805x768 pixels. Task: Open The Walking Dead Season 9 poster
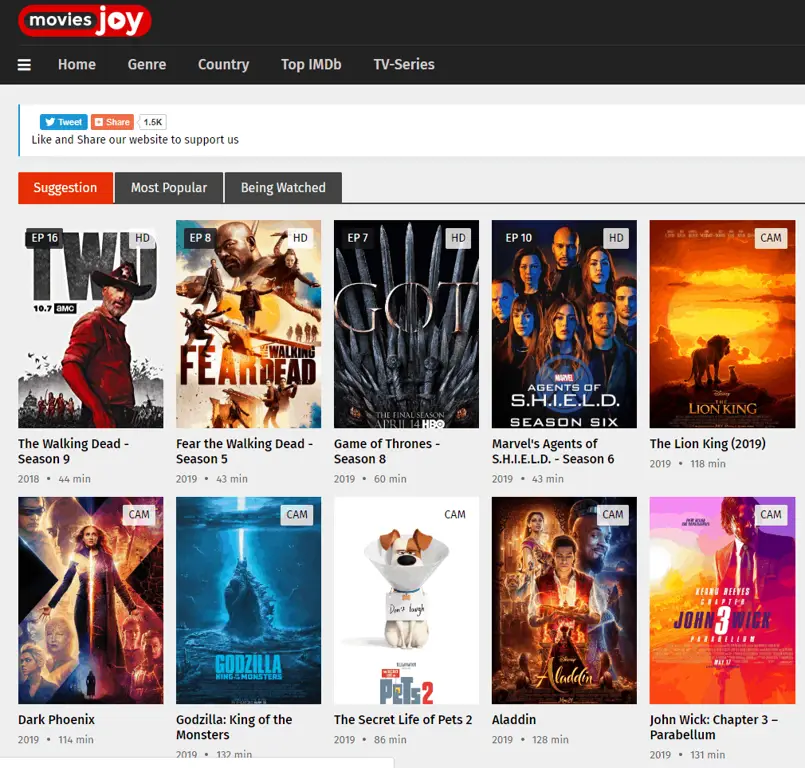click(91, 324)
